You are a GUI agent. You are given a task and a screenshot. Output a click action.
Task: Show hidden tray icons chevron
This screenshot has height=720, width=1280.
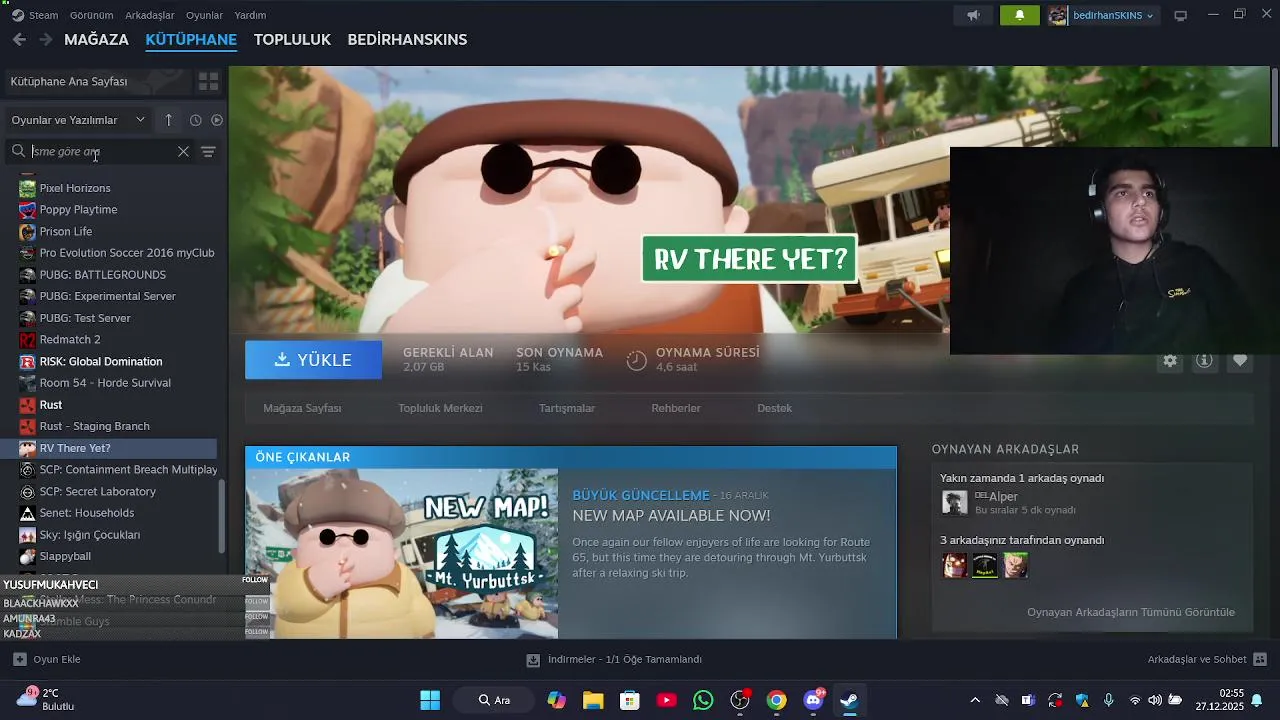(975, 700)
